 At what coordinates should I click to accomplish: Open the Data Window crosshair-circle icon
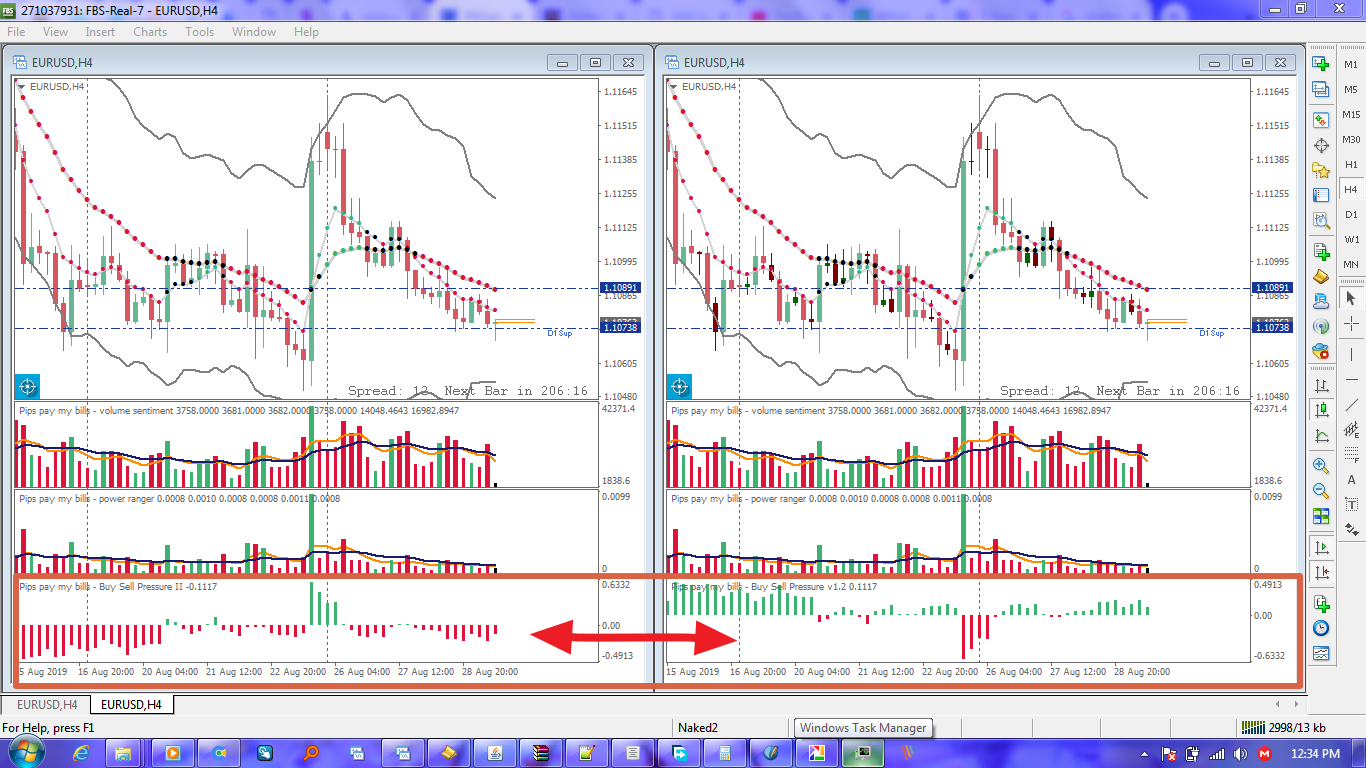[1321, 145]
